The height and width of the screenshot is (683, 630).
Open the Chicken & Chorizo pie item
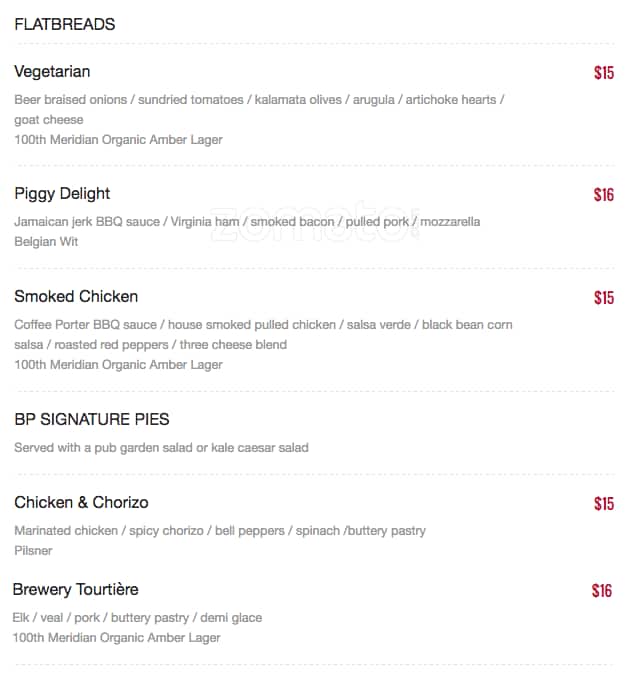coord(81,502)
